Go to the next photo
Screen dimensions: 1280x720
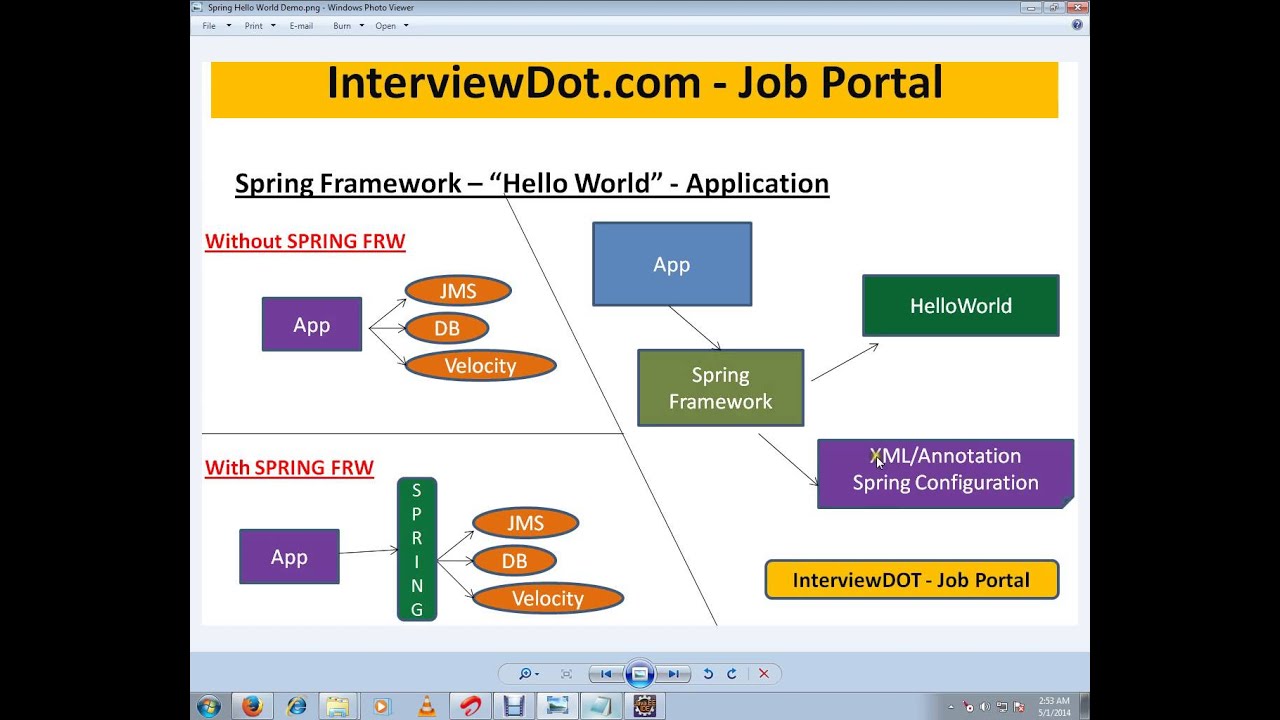tap(674, 674)
